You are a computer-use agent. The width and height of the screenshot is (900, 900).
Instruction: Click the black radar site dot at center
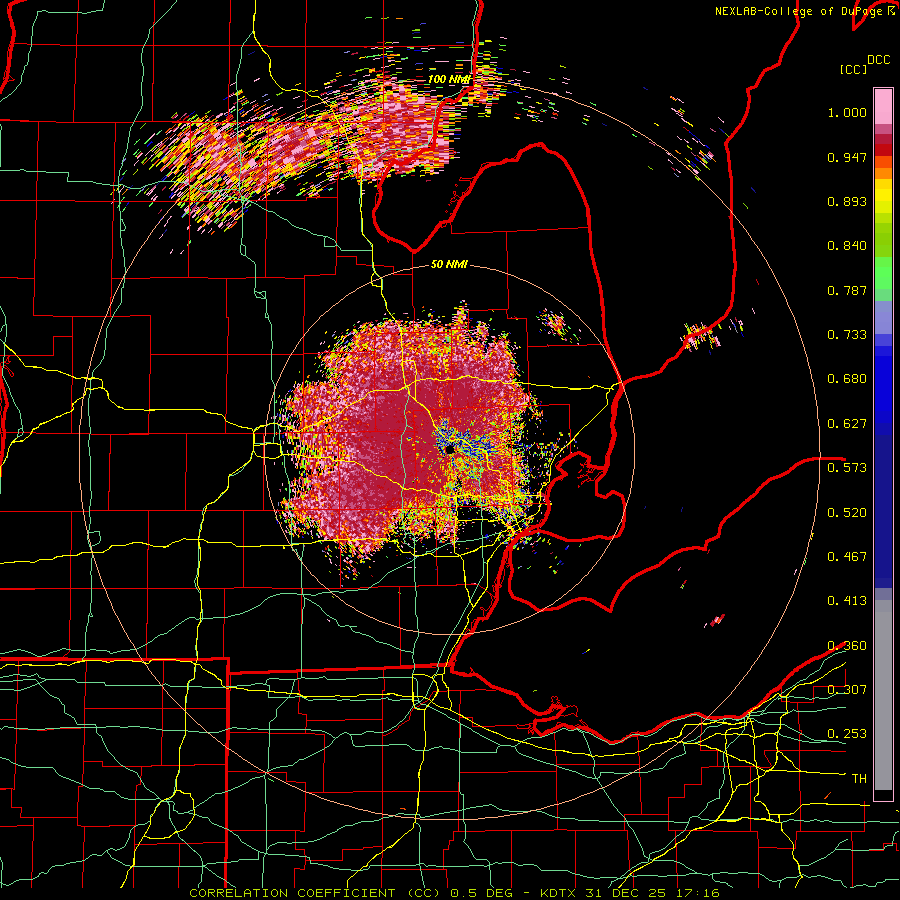tap(449, 449)
